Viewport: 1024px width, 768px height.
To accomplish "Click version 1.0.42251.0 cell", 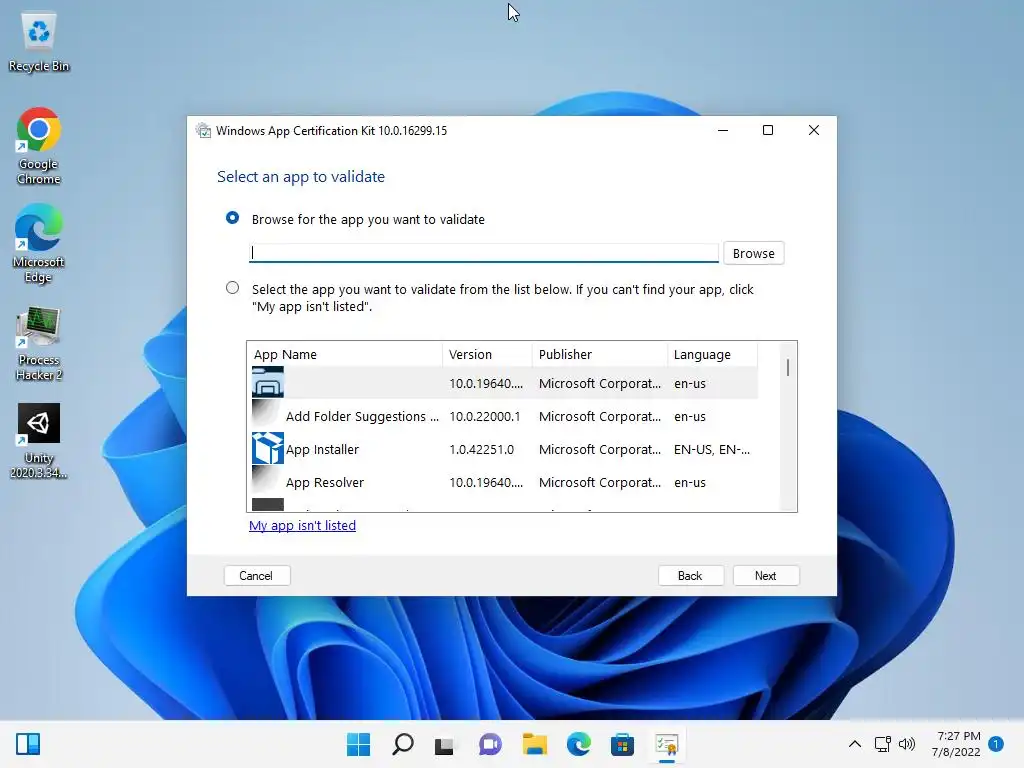I will tap(481, 449).
